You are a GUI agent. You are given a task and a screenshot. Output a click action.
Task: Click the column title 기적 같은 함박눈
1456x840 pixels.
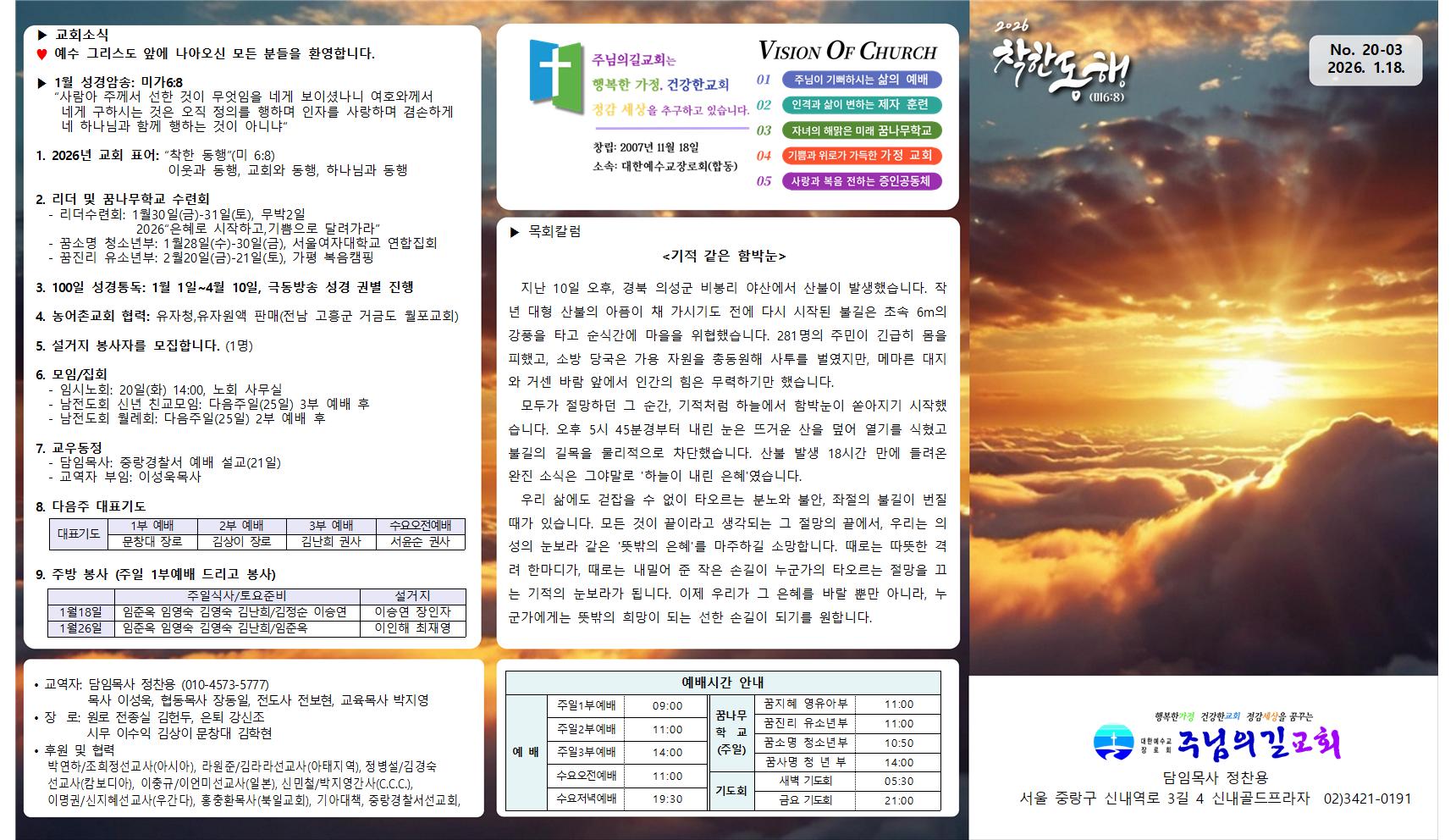pos(724,256)
